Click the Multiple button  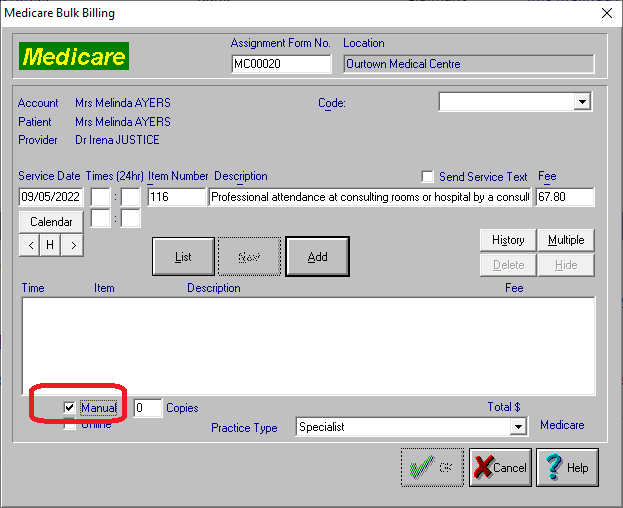(566, 240)
